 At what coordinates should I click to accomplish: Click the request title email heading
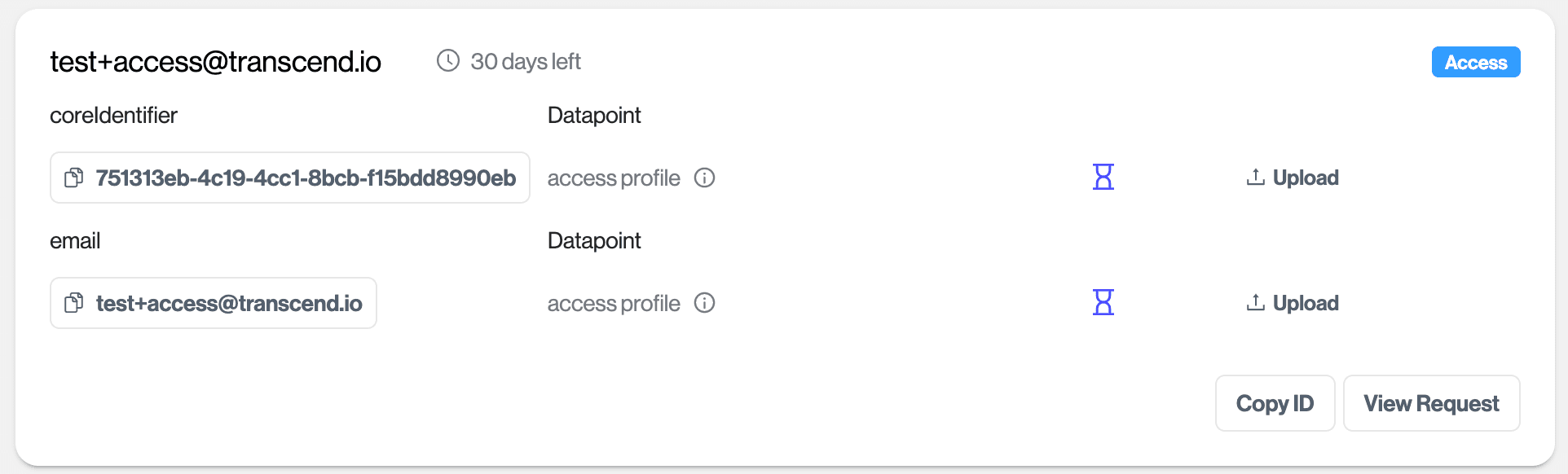click(x=215, y=62)
